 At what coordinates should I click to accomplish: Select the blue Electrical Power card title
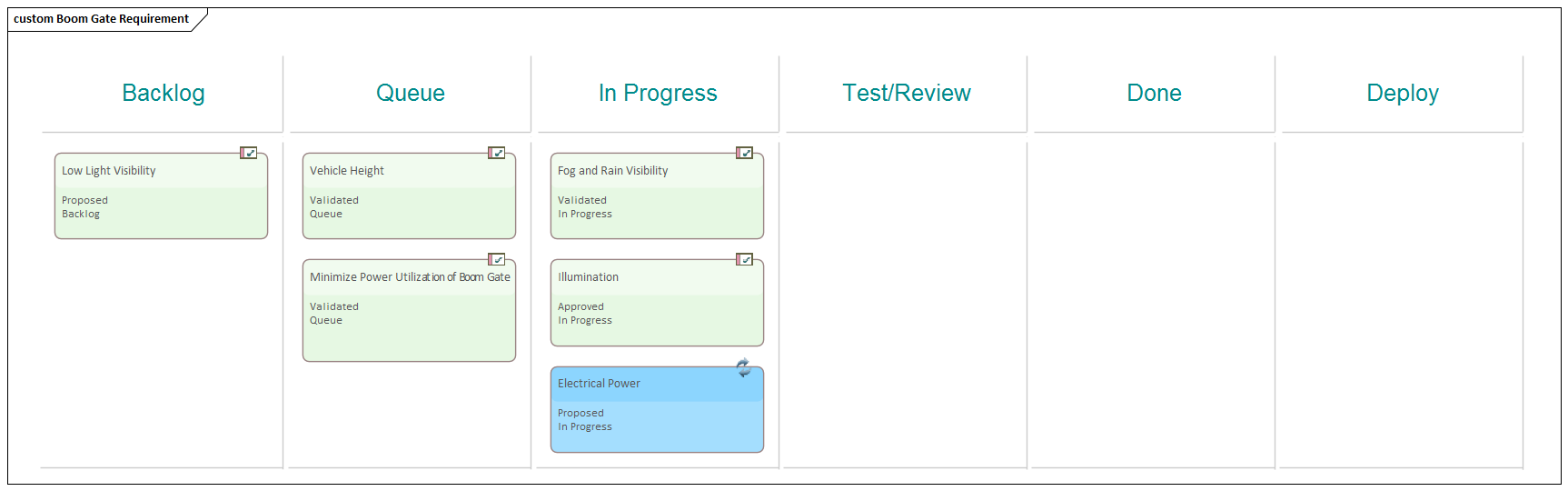[x=599, y=384]
